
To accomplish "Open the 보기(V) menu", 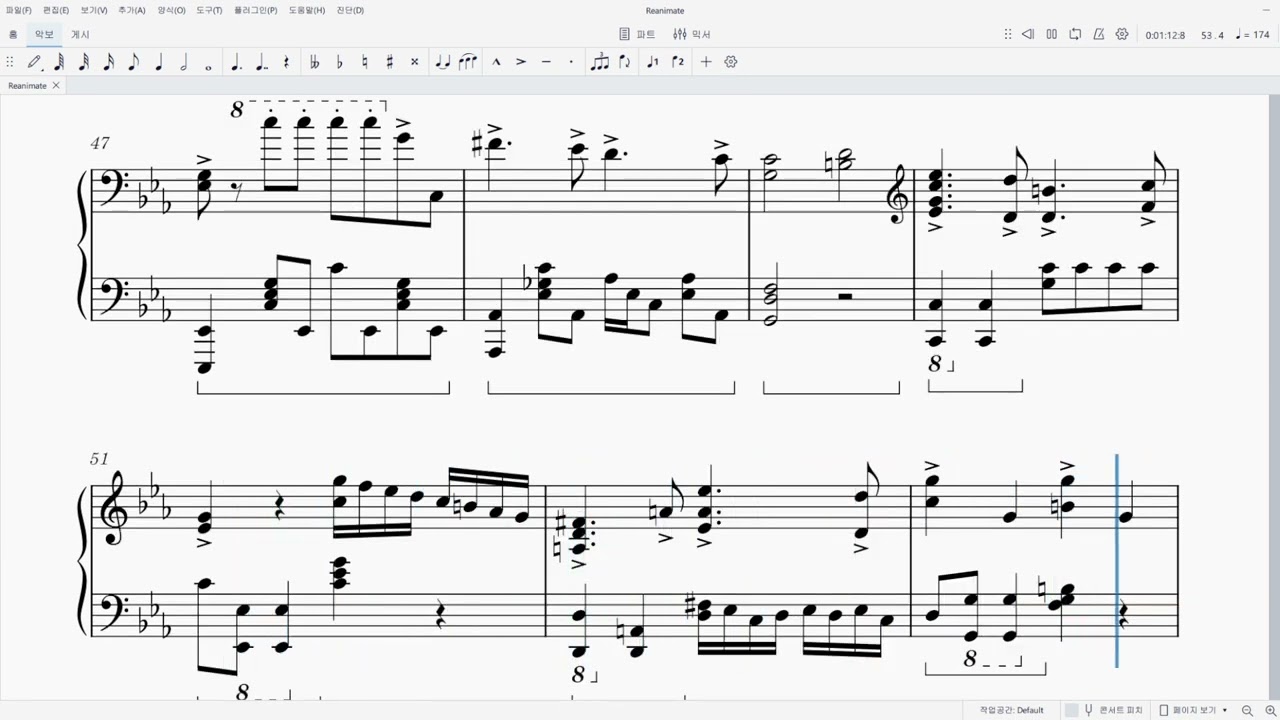I will tap(94, 10).
